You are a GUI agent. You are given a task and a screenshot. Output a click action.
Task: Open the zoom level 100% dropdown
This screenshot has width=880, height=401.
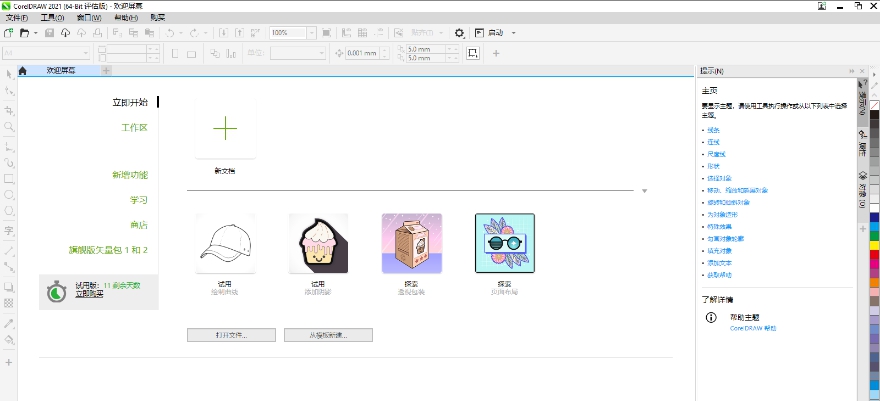[312, 33]
